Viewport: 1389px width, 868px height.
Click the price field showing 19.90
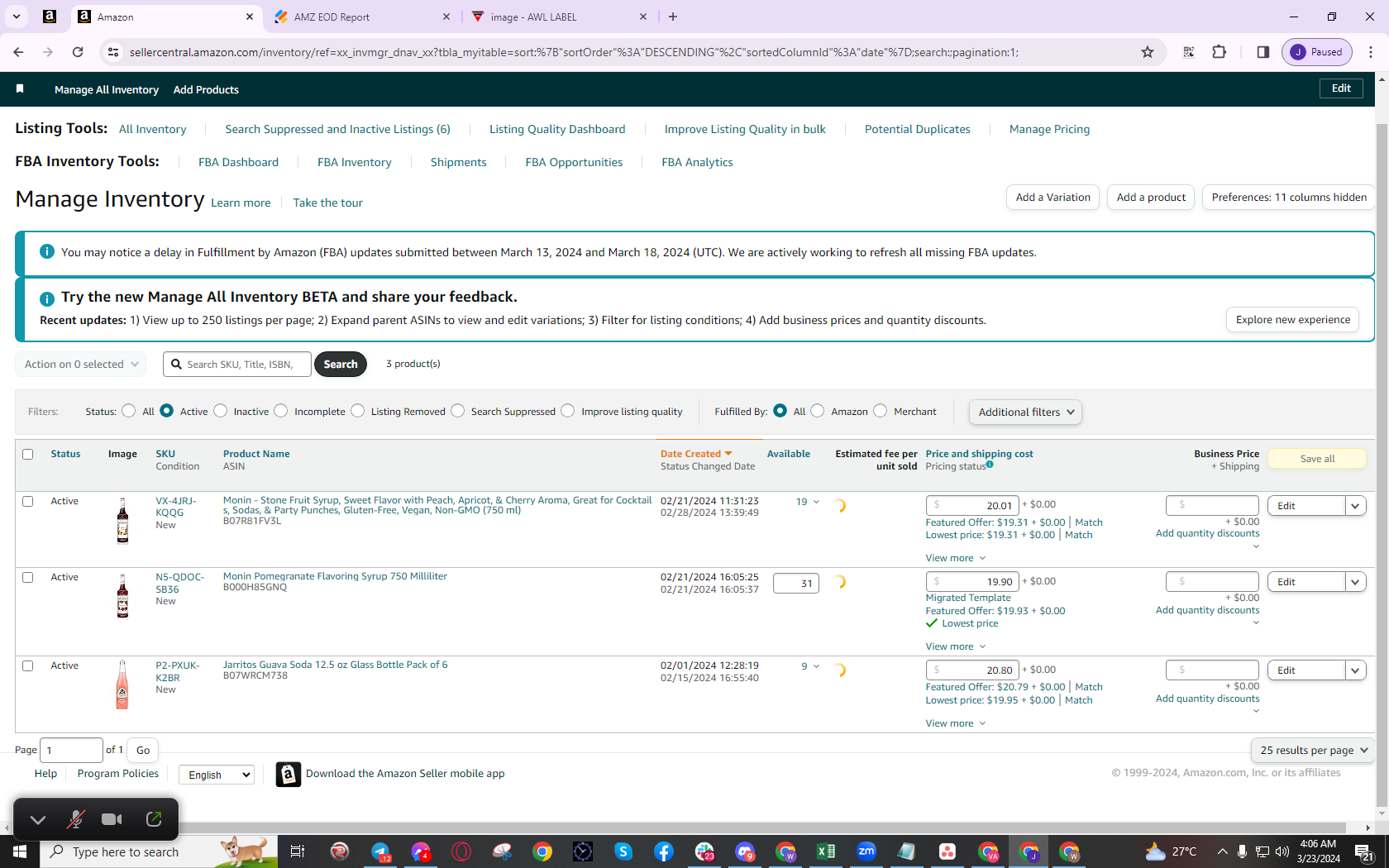tap(972, 581)
